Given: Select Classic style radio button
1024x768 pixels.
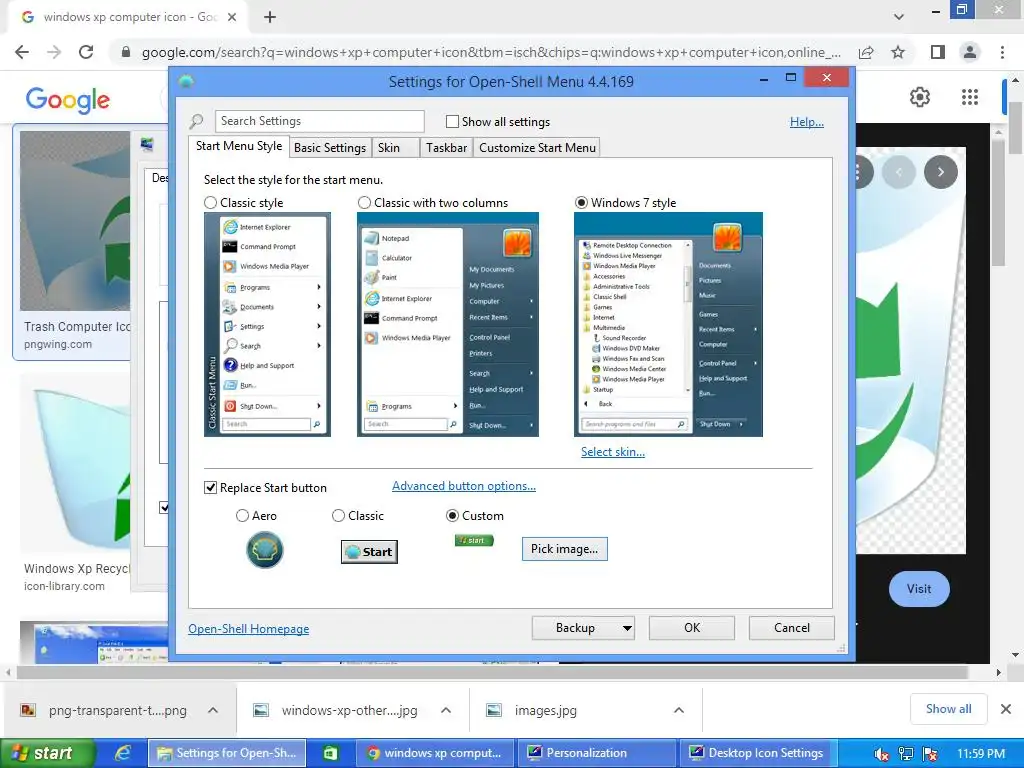Looking at the screenshot, I should 210,202.
